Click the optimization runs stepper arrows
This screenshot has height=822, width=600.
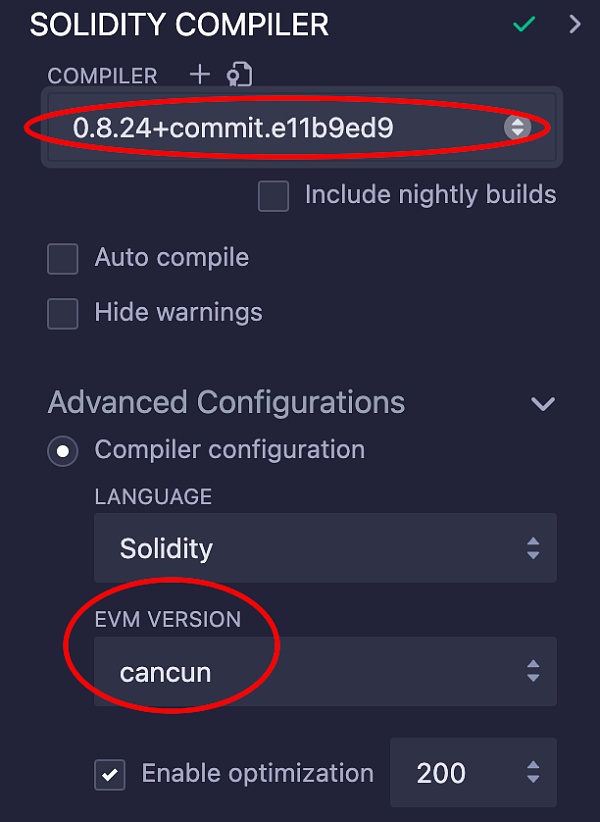tap(536, 773)
